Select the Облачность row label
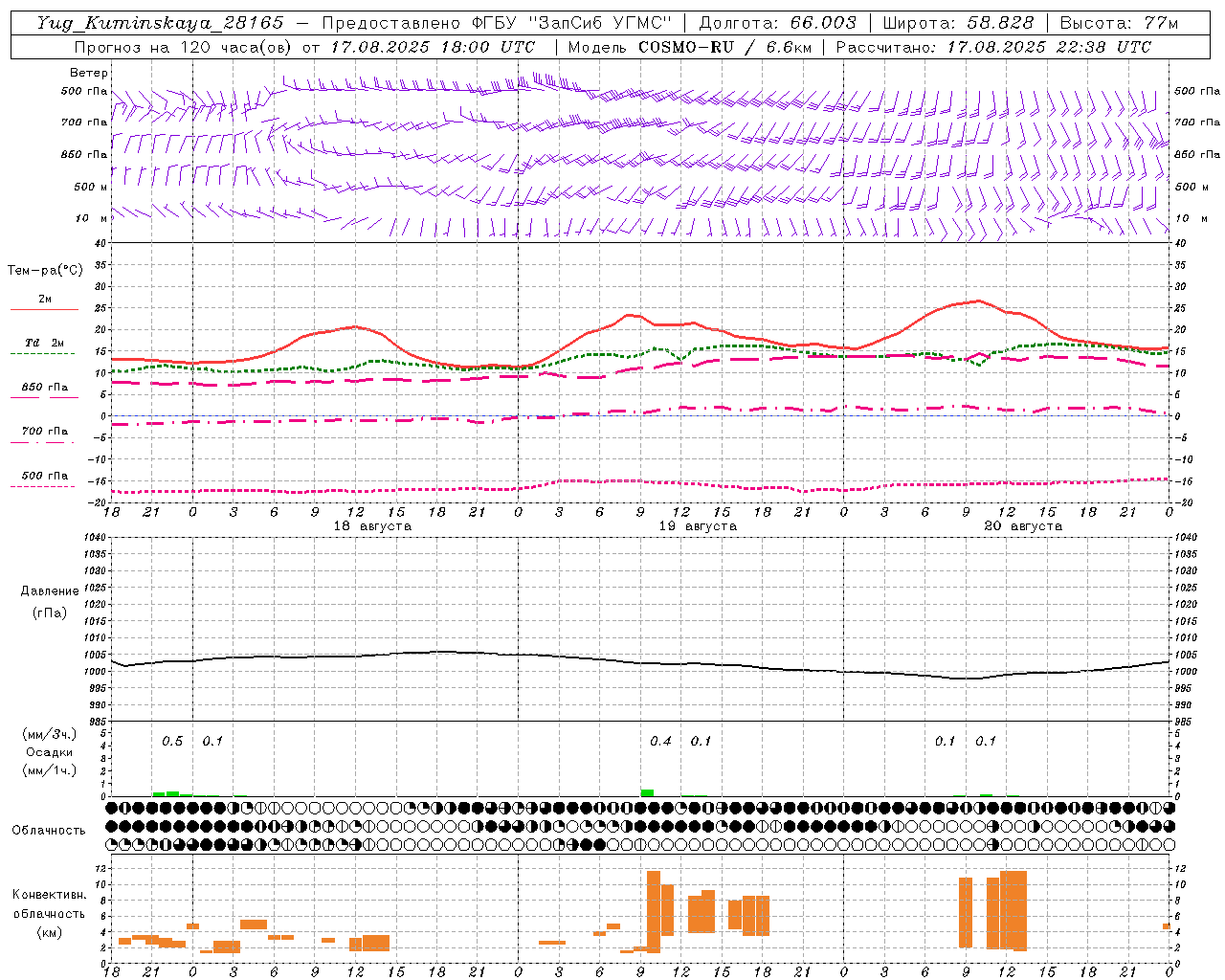The width and height of the screenshot is (1225, 980). click(x=49, y=830)
